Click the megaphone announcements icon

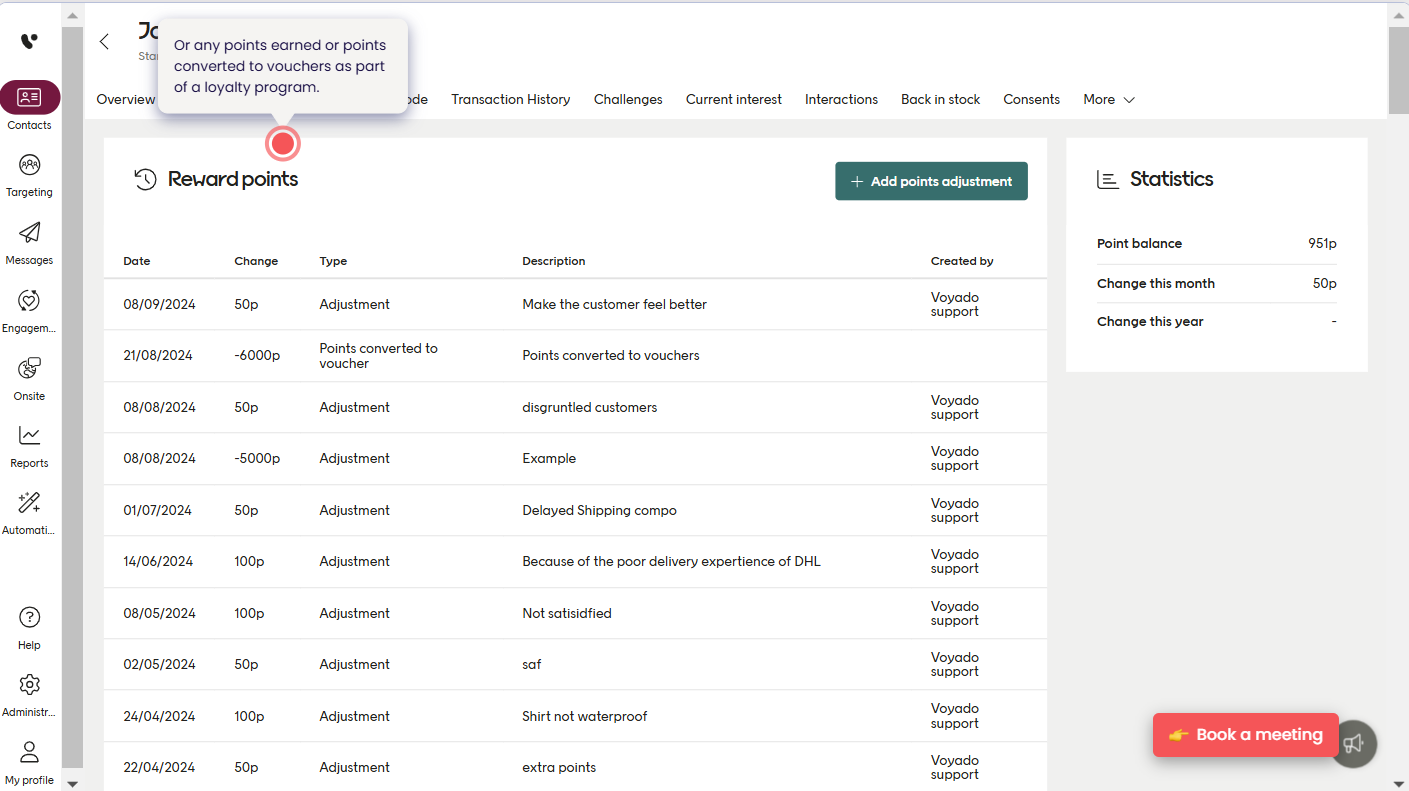pos(1354,743)
